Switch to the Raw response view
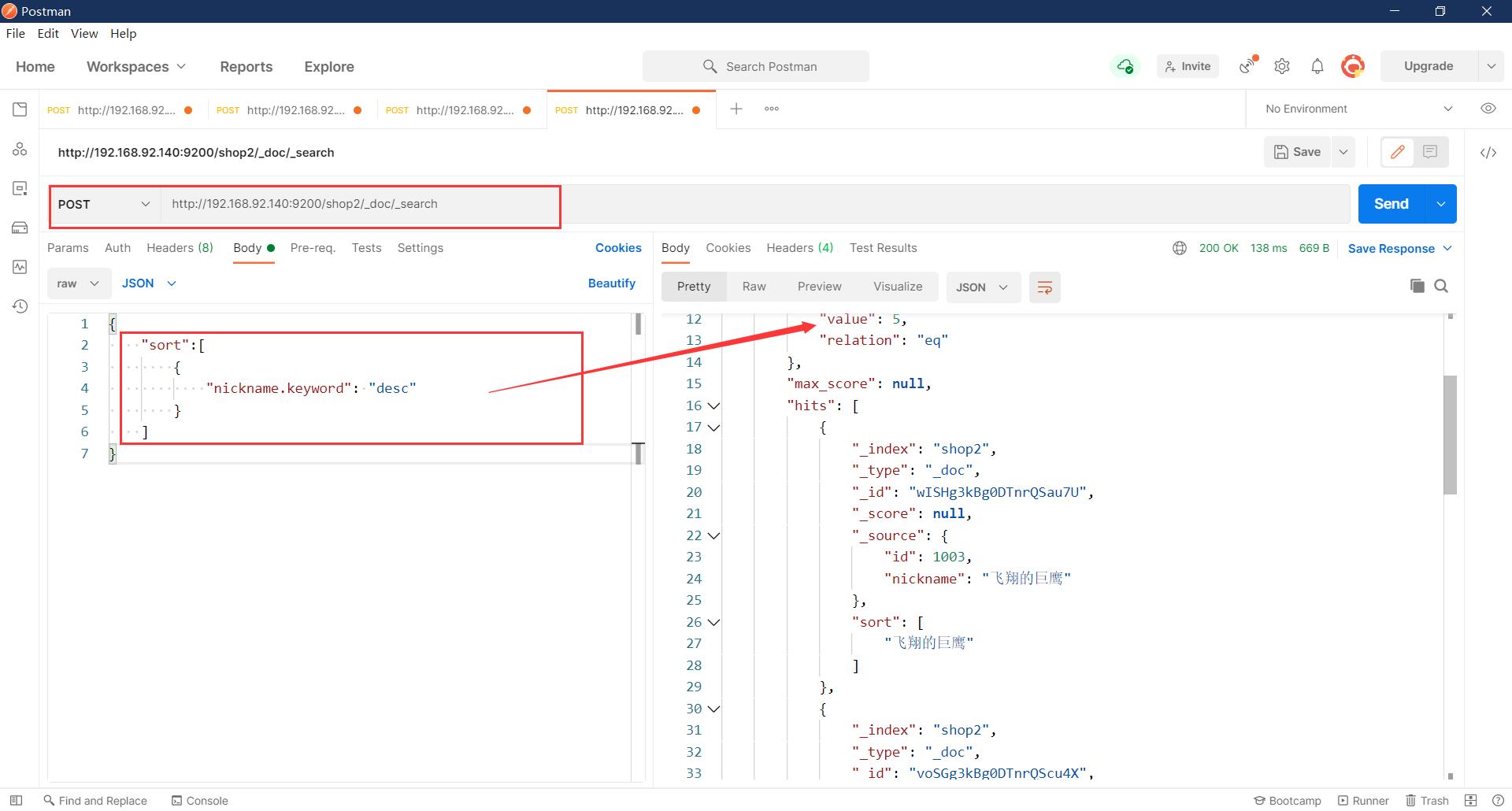This screenshot has width=1512, height=811. [754, 287]
